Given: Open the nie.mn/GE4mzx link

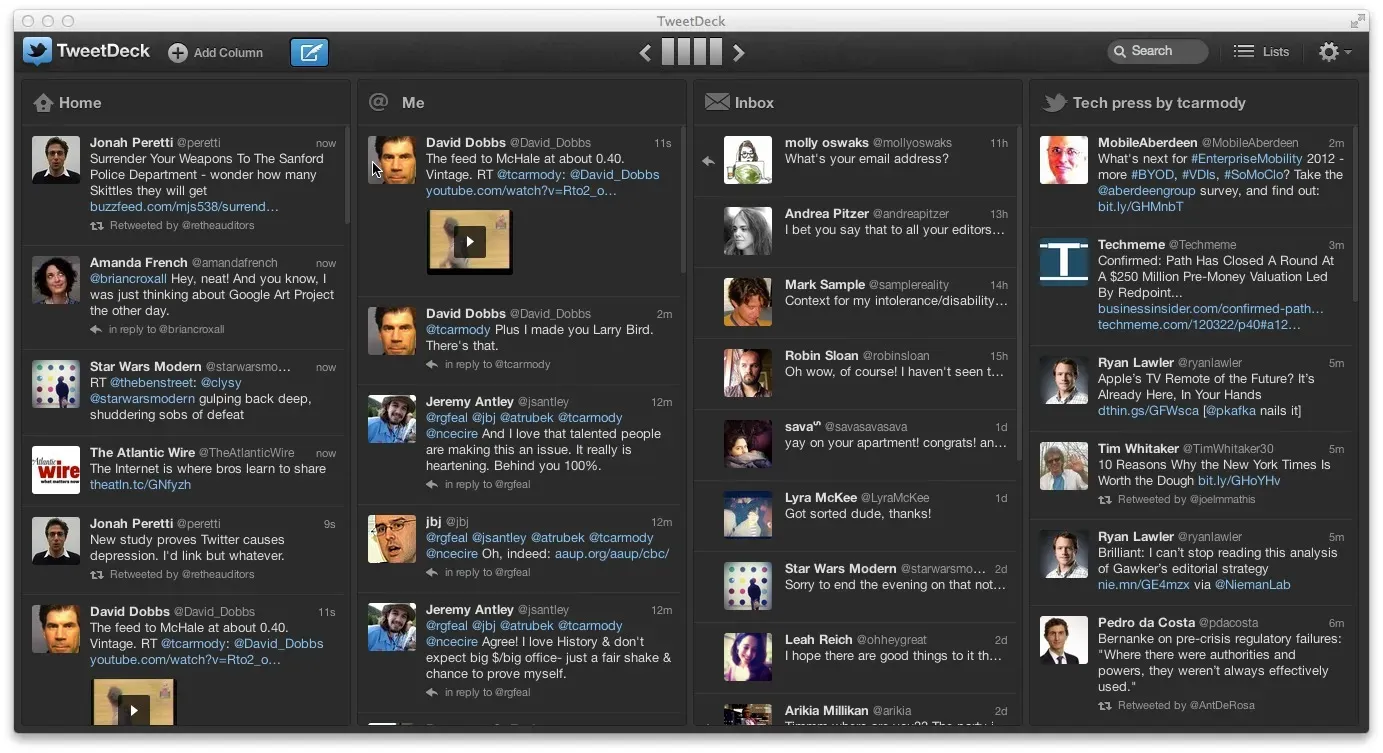Looking at the screenshot, I should tap(1145, 585).
